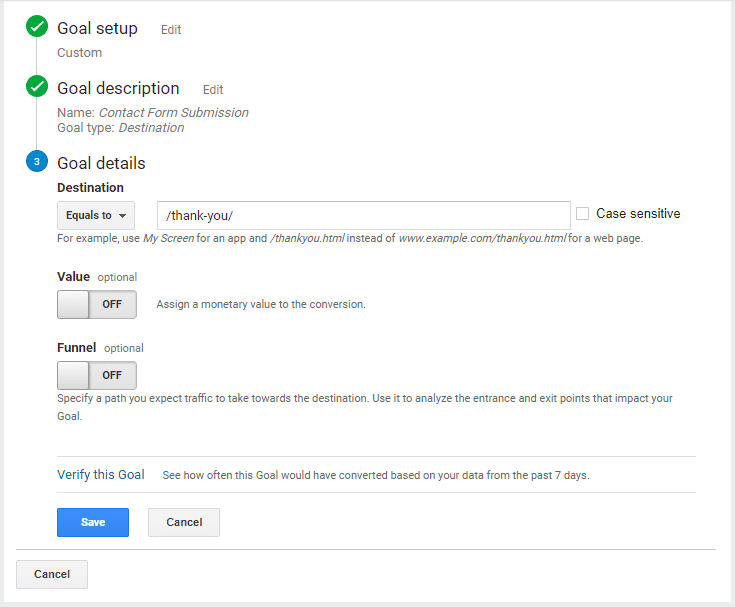
Task: Edit the Goal setup section
Action: (171, 30)
